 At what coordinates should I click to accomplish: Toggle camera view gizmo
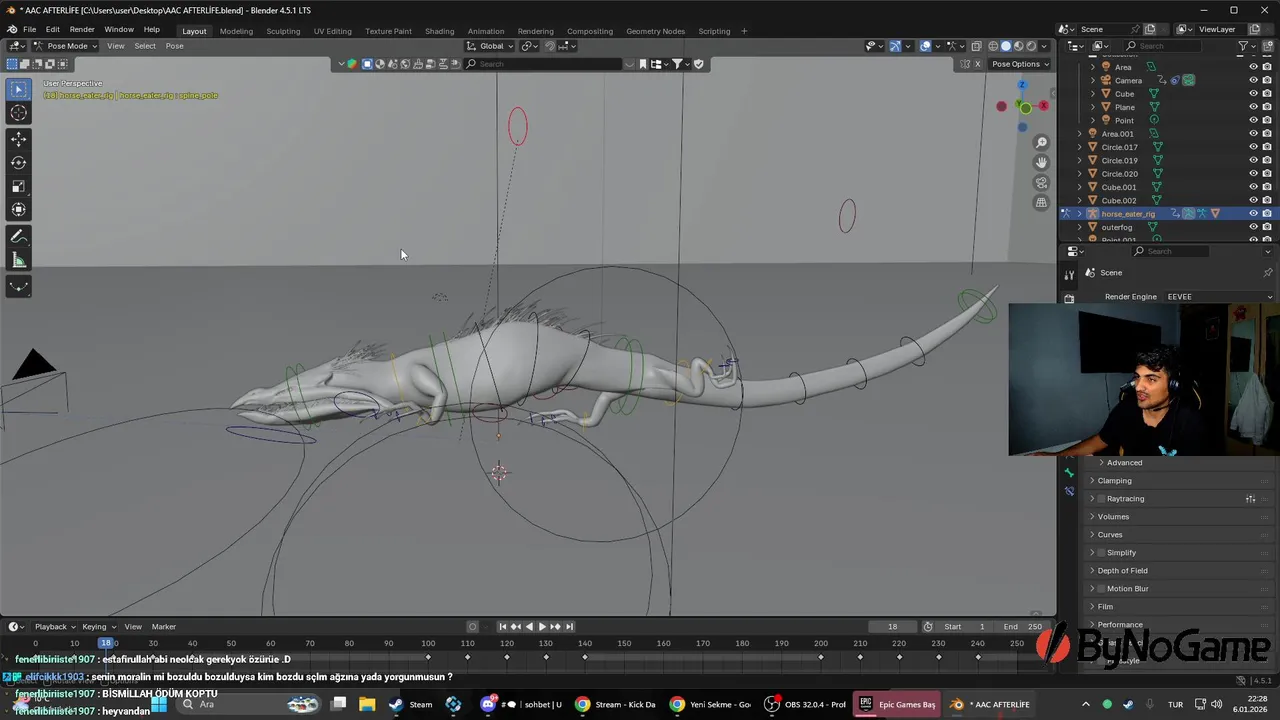pos(1041,183)
